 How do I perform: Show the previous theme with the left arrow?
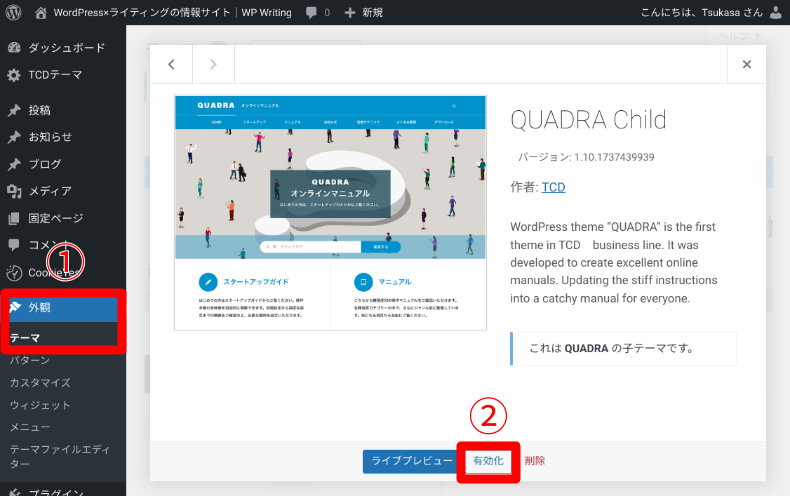pyautogui.click(x=171, y=64)
